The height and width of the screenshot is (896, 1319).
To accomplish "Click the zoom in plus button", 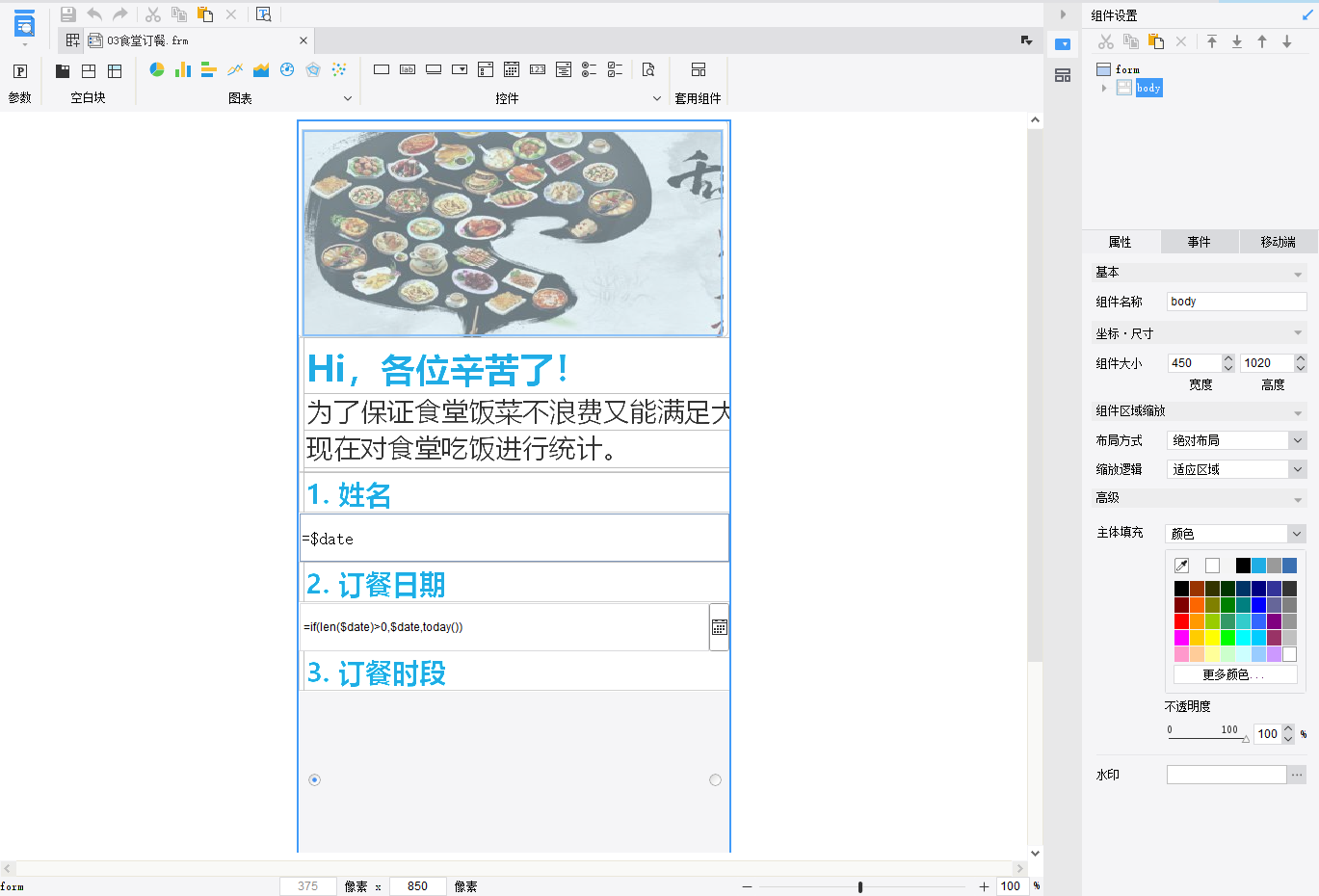I will 984,886.
